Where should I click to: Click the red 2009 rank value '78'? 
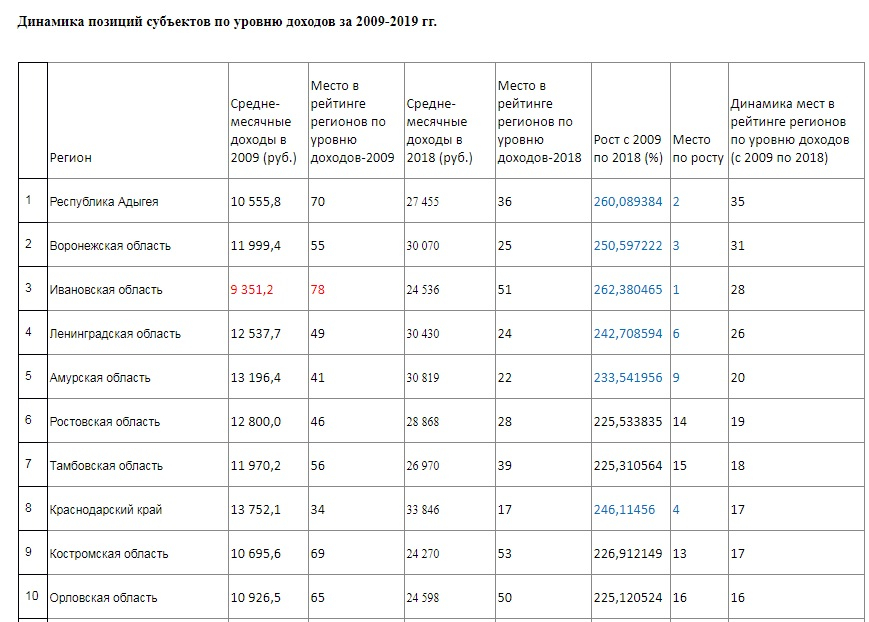(x=318, y=289)
